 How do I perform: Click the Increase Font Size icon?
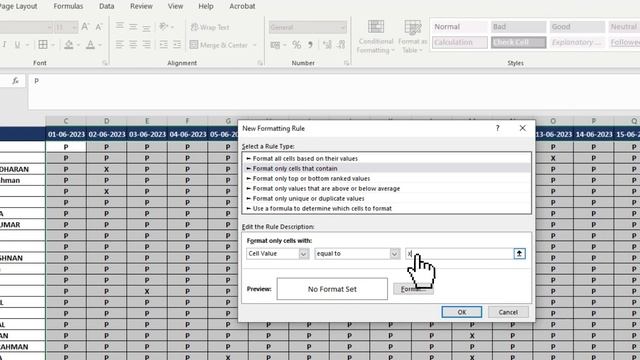click(x=85, y=27)
